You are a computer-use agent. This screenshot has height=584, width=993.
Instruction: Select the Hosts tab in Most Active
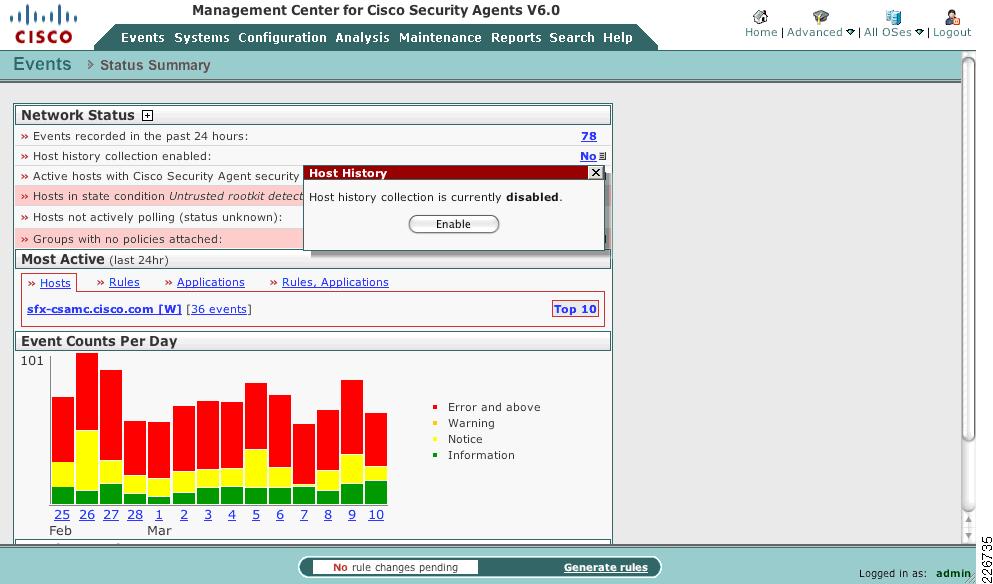pos(55,283)
